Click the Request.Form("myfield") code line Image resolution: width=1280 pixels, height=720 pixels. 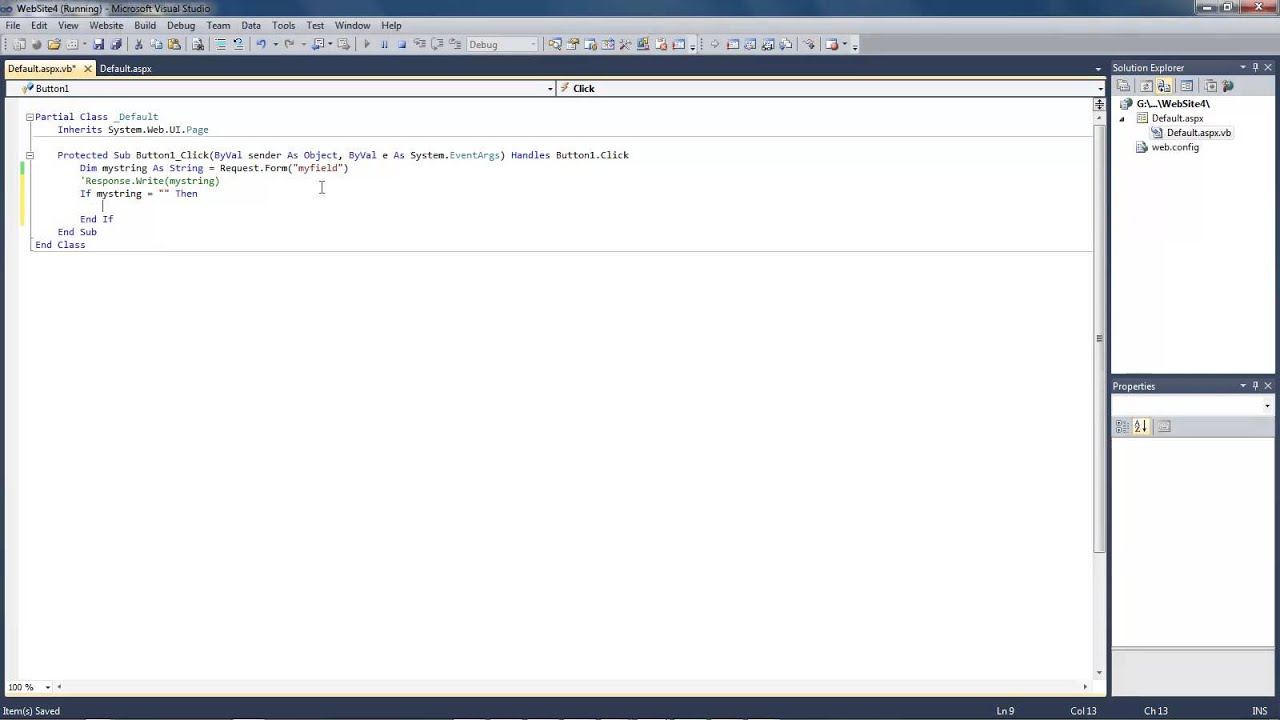(214, 168)
